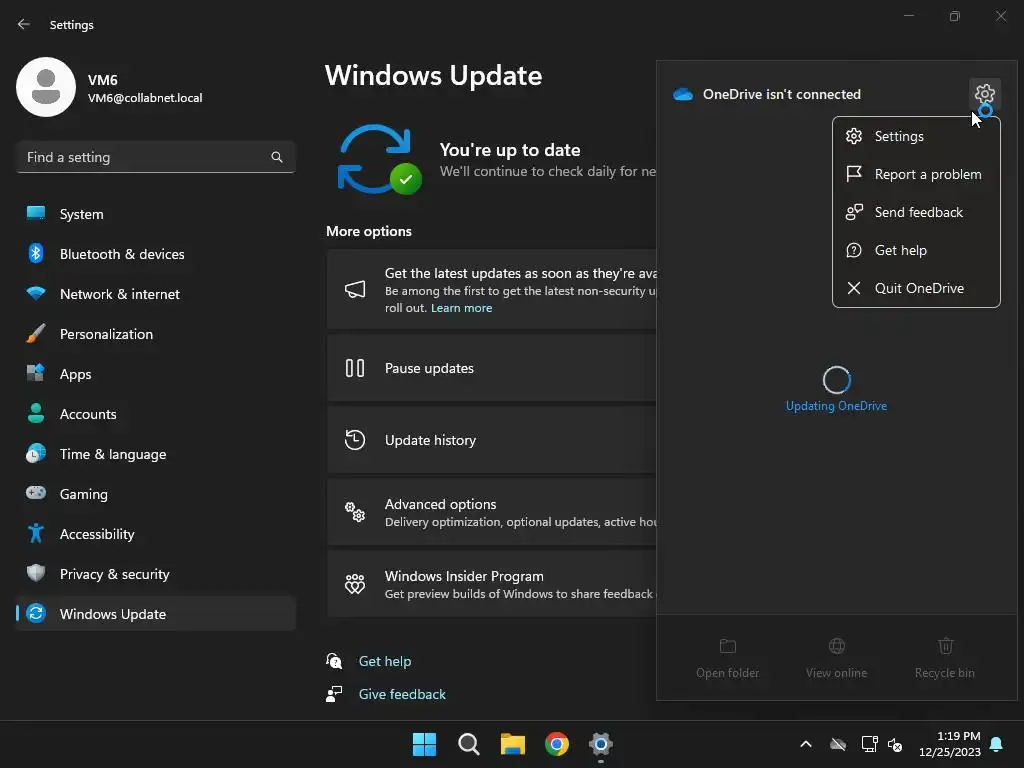Open Bluetooth & devices category
This screenshot has width=1024, height=768.
click(x=155, y=254)
